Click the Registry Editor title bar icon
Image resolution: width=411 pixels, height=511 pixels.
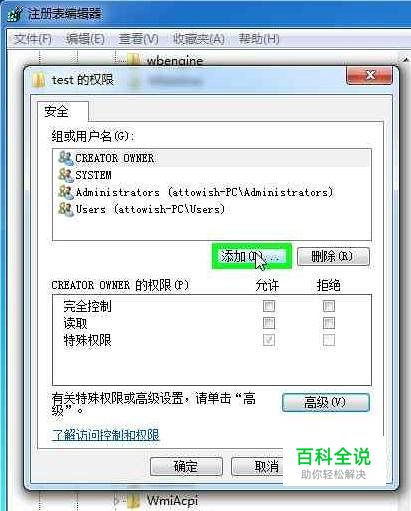click(14, 14)
